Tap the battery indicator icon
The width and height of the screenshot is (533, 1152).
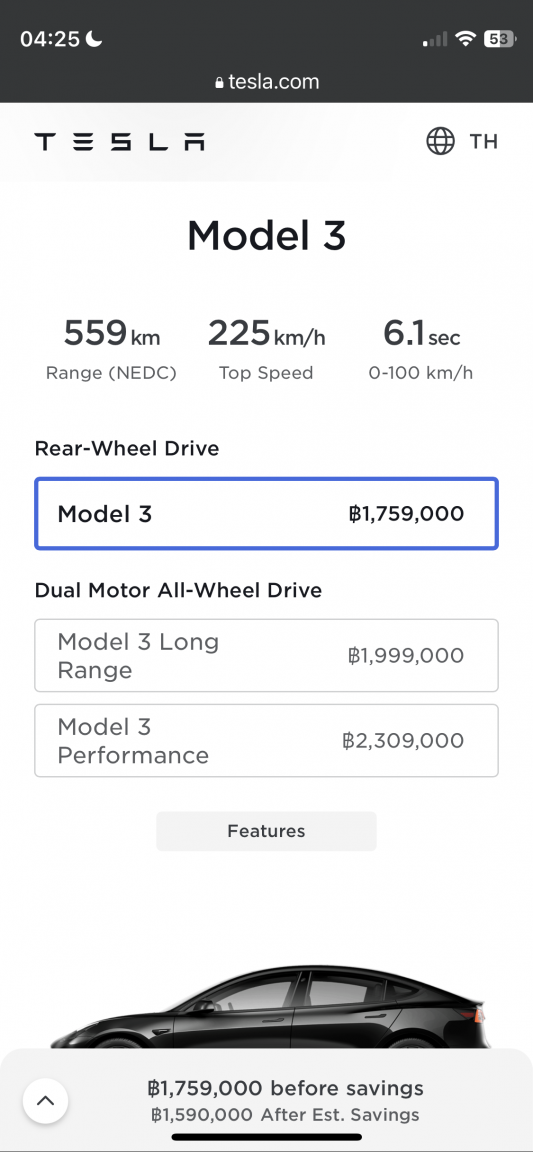click(499, 39)
